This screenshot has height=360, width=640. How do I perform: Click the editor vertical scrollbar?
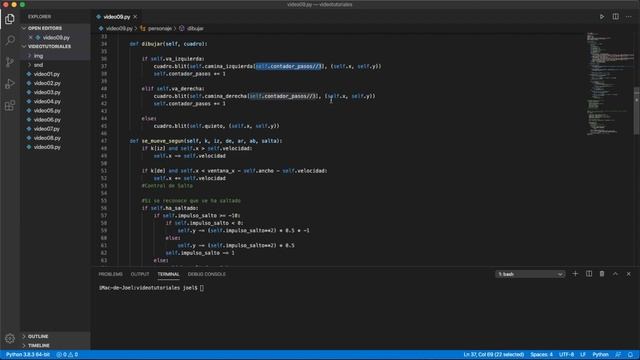click(637, 110)
